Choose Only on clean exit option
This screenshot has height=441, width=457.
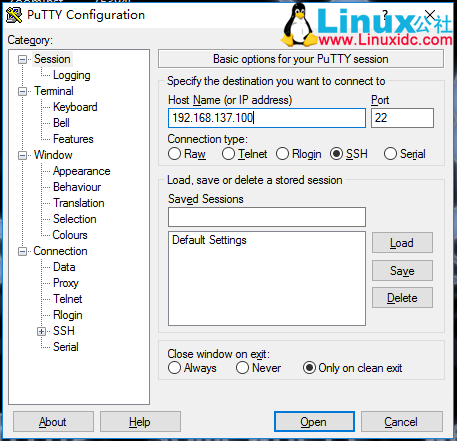pyautogui.click(x=309, y=368)
